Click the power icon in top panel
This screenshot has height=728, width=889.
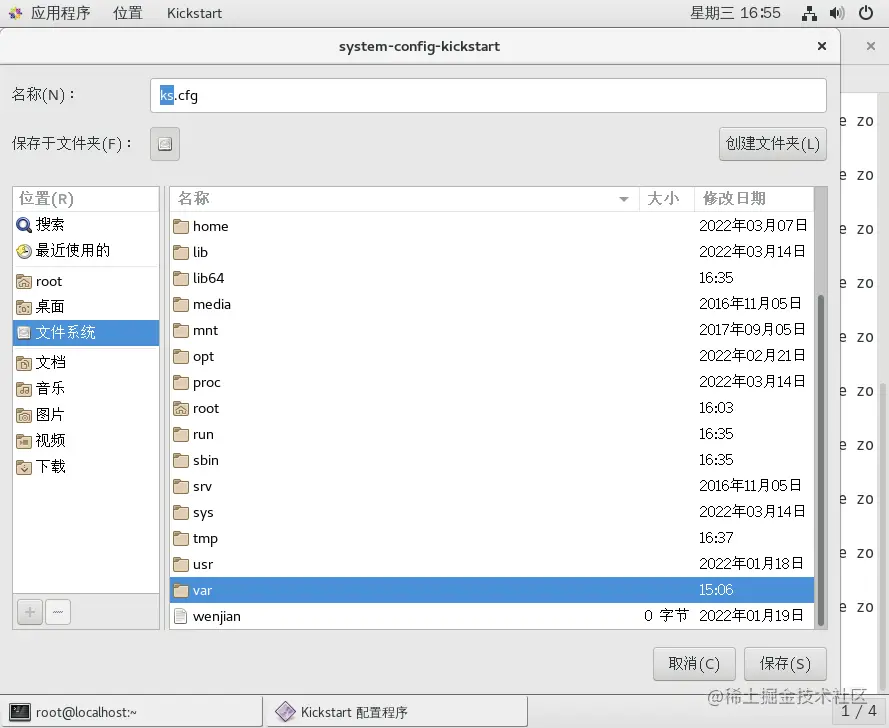click(x=866, y=13)
